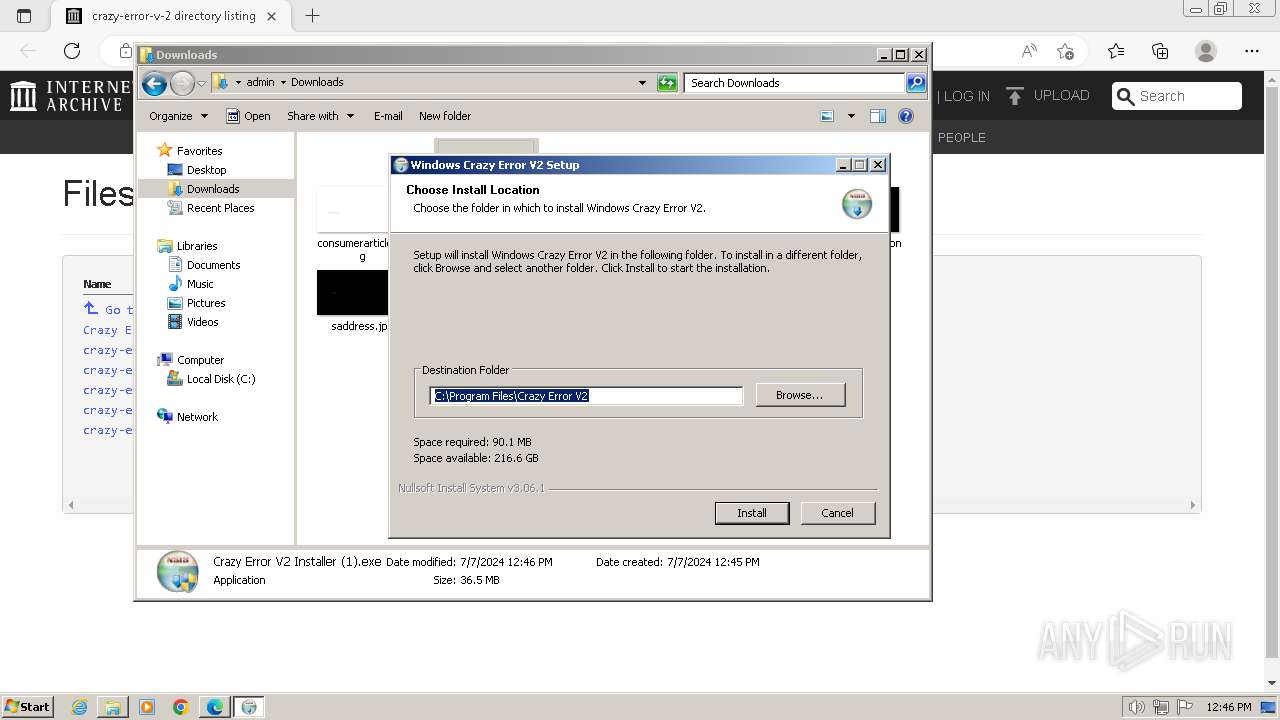The image size is (1280, 720).
Task: Click E-mail in the Explorer toolbar
Action: tap(388, 116)
